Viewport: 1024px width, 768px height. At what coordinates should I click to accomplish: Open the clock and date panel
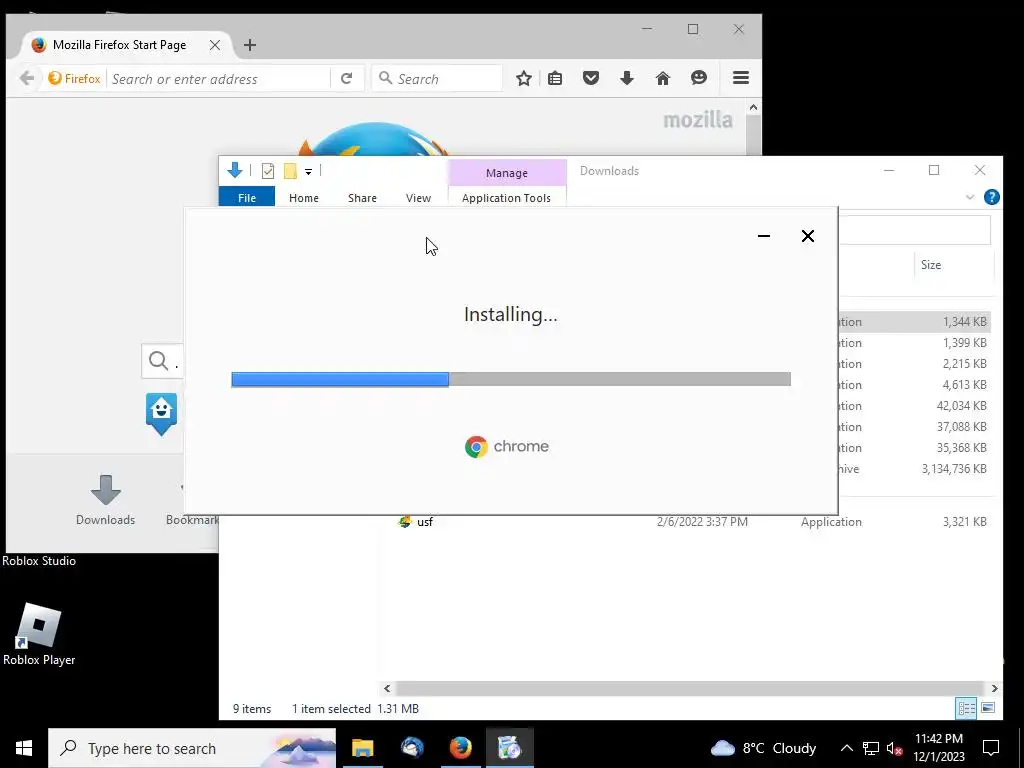[x=938, y=748]
